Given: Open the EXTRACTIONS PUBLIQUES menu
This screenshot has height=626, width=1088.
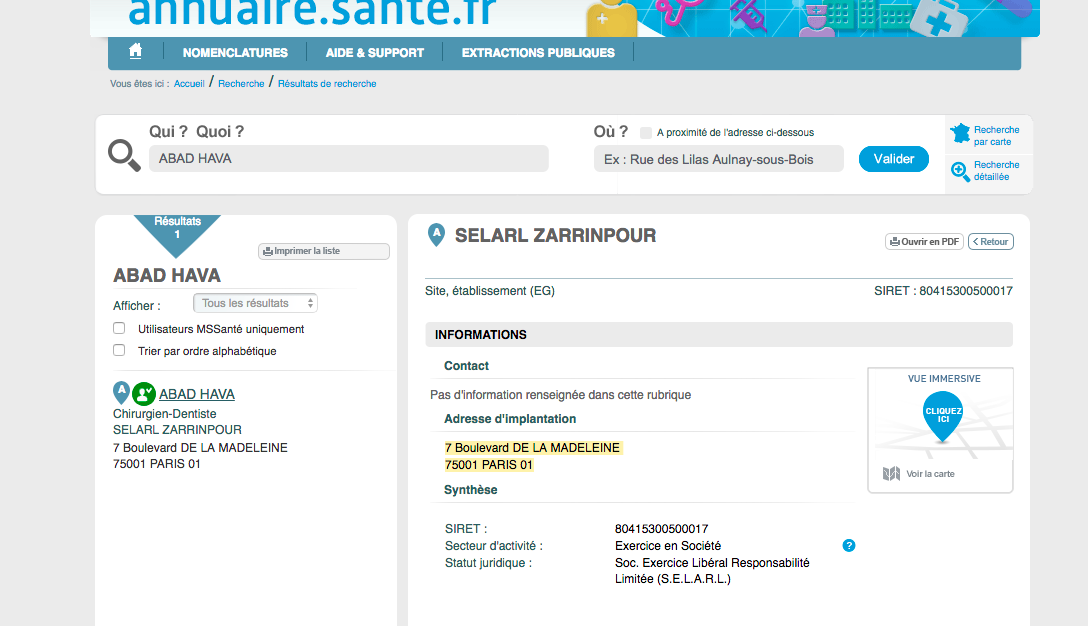Looking at the screenshot, I should tap(538, 53).
